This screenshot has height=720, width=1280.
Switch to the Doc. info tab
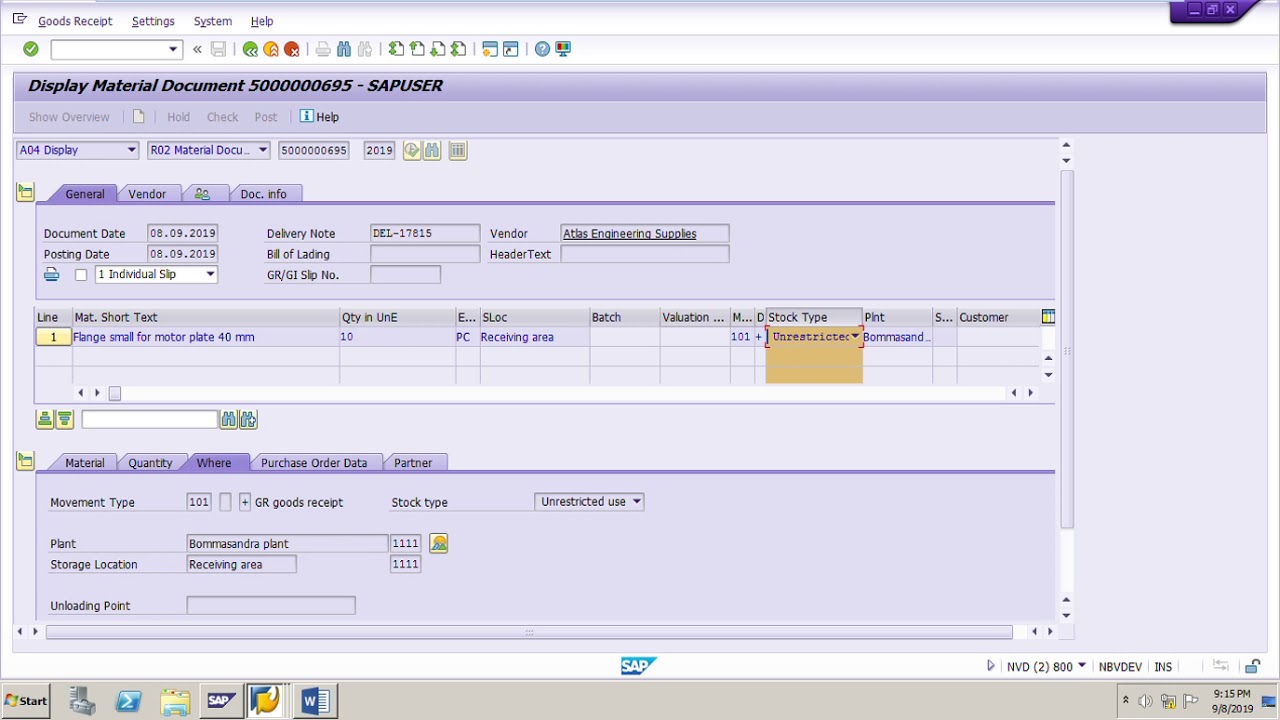coord(263,194)
